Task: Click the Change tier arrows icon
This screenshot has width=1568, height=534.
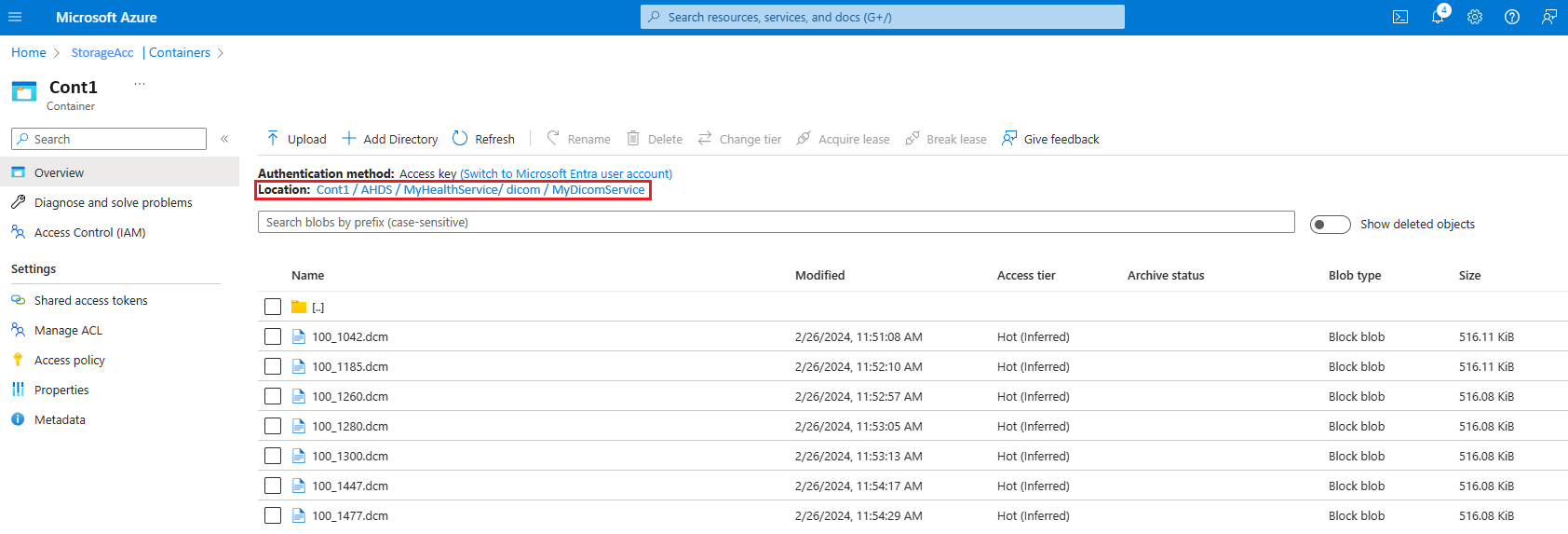Action: tap(705, 139)
